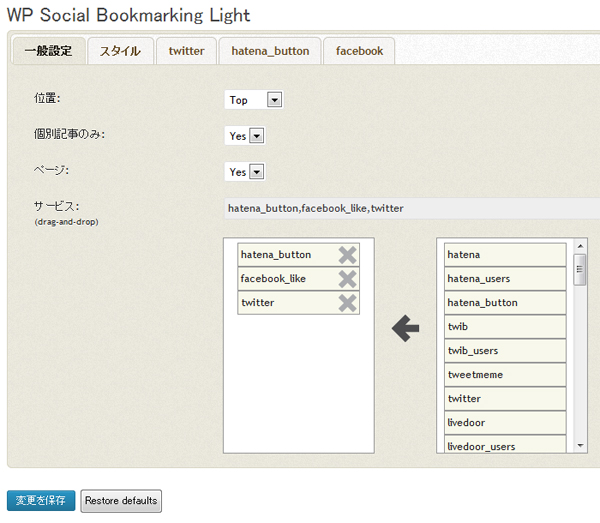Click the scrollbar down arrow in services list
Viewport: 600px width, 523px height.
pyautogui.click(x=580, y=446)
